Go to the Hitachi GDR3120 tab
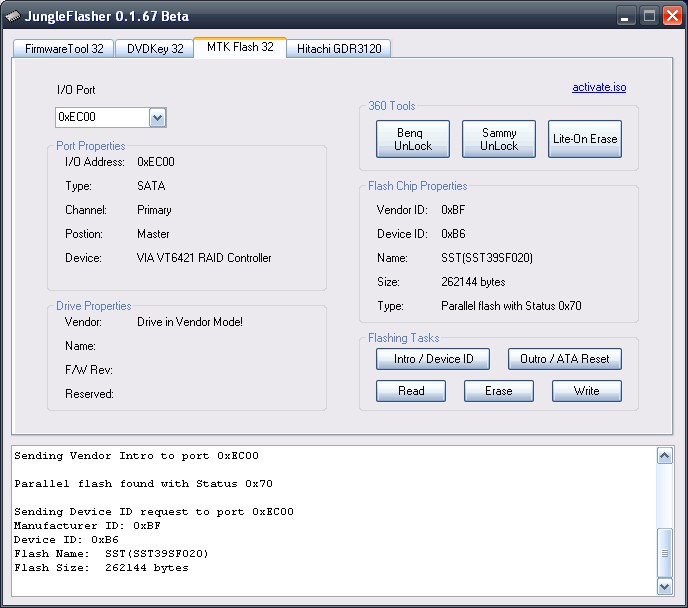This screenshot has width=688, height=608. click(339, 49)
